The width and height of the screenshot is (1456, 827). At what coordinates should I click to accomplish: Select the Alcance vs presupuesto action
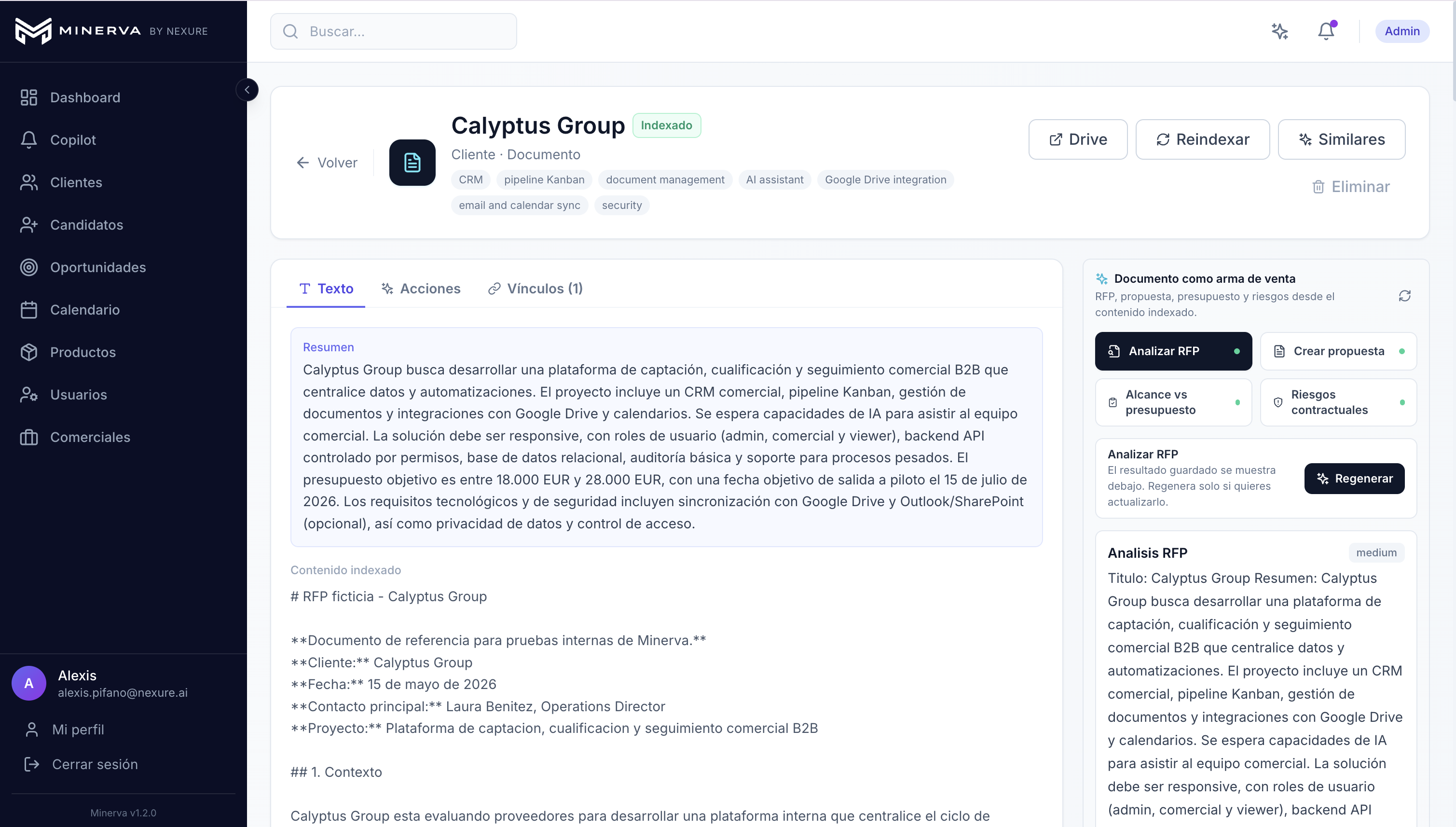point(1173,403)
